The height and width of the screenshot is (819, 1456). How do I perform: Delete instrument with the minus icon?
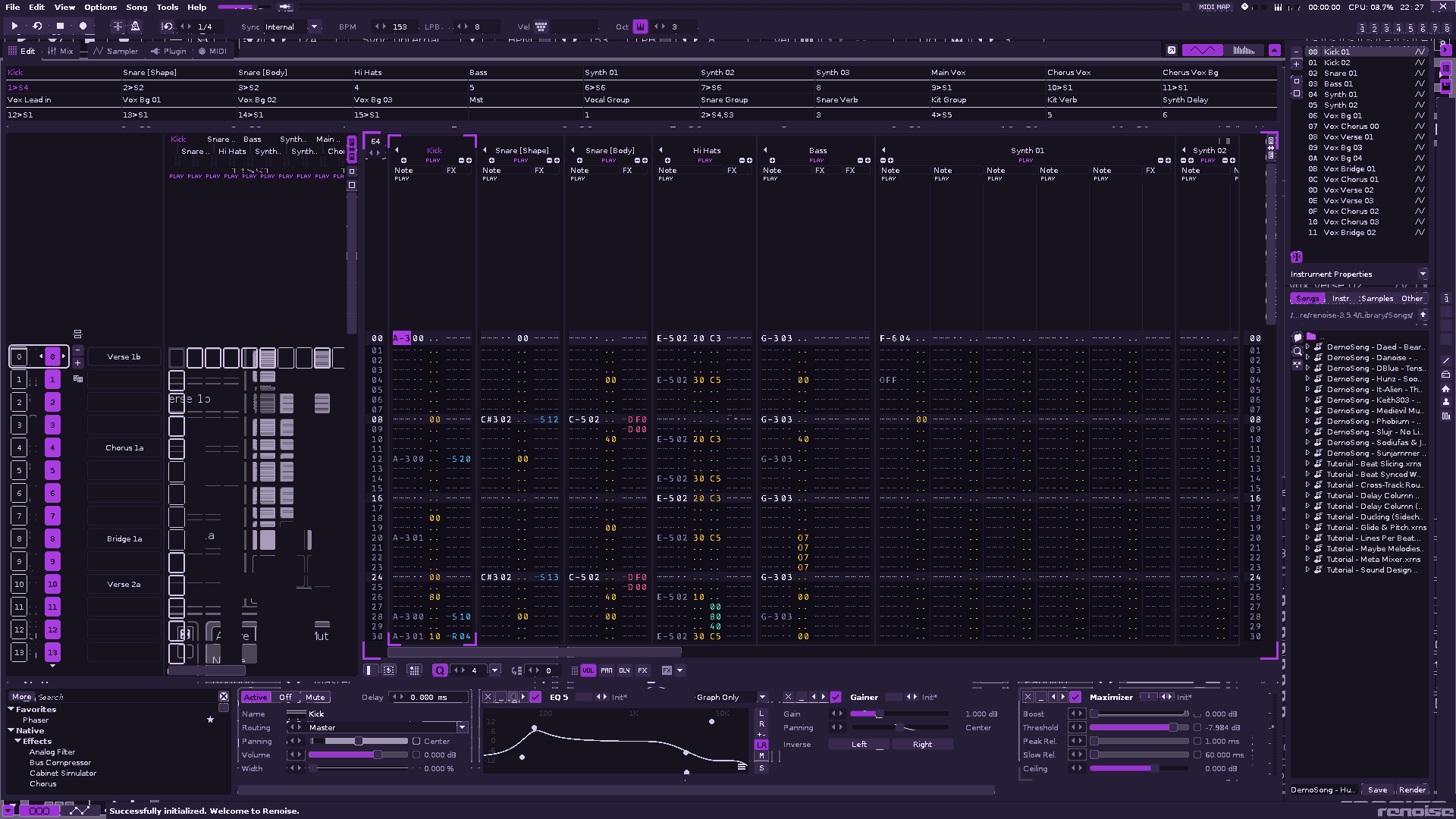(x=1296, y=52)
